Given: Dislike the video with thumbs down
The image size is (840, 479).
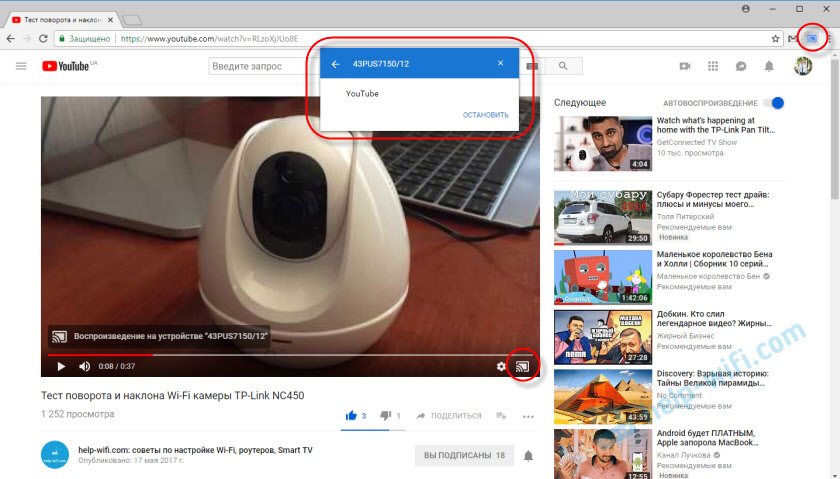Looking at the screenshot, I should coord(385,416).
